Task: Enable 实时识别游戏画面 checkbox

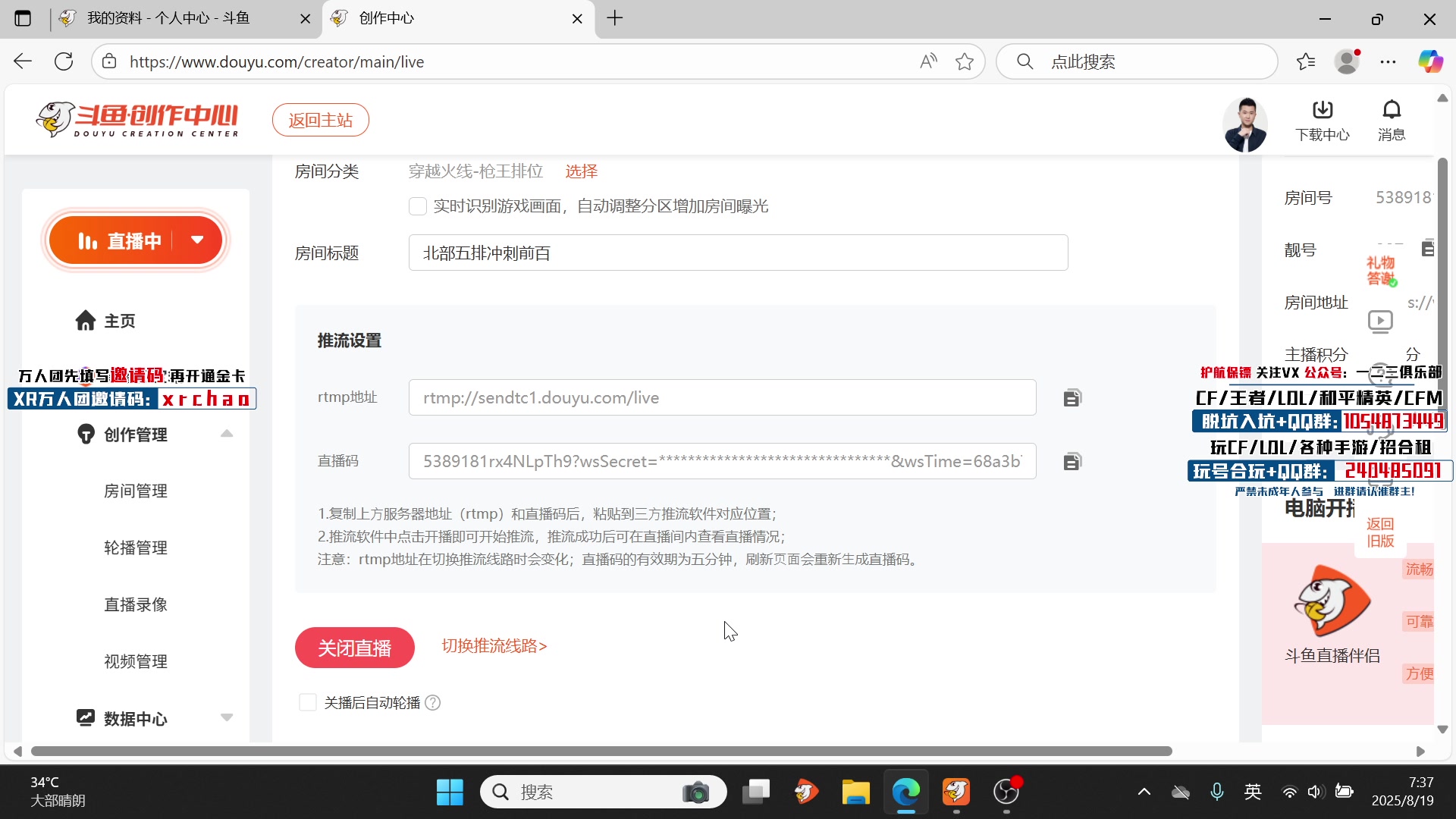Action: [418, 206]
